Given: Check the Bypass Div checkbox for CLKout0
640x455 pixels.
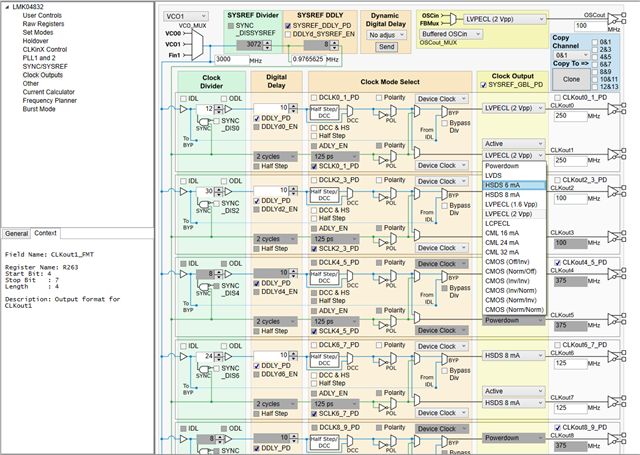Looking at the screenshot, I should pos(444,123).
